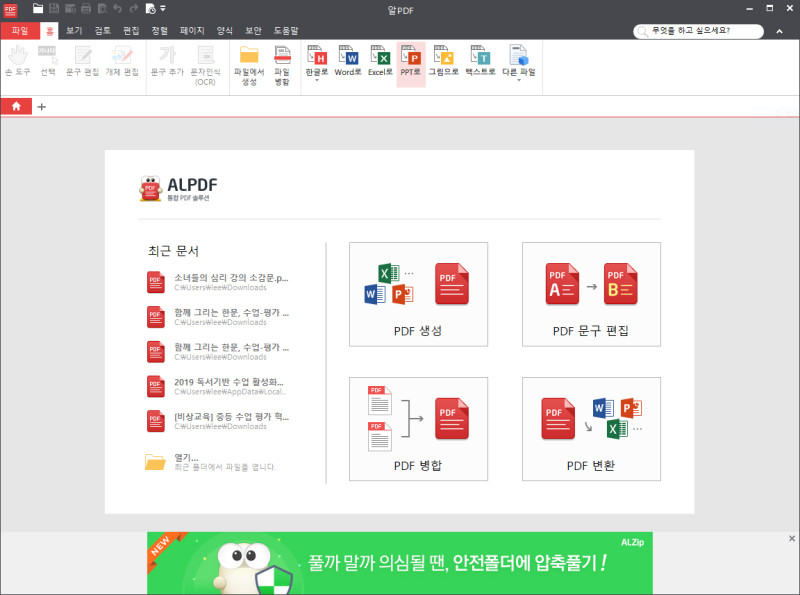Click 파일에서 생성 create from file
Image resolution: width=800 pixels, height=595 pixels.
pos(249,65)
